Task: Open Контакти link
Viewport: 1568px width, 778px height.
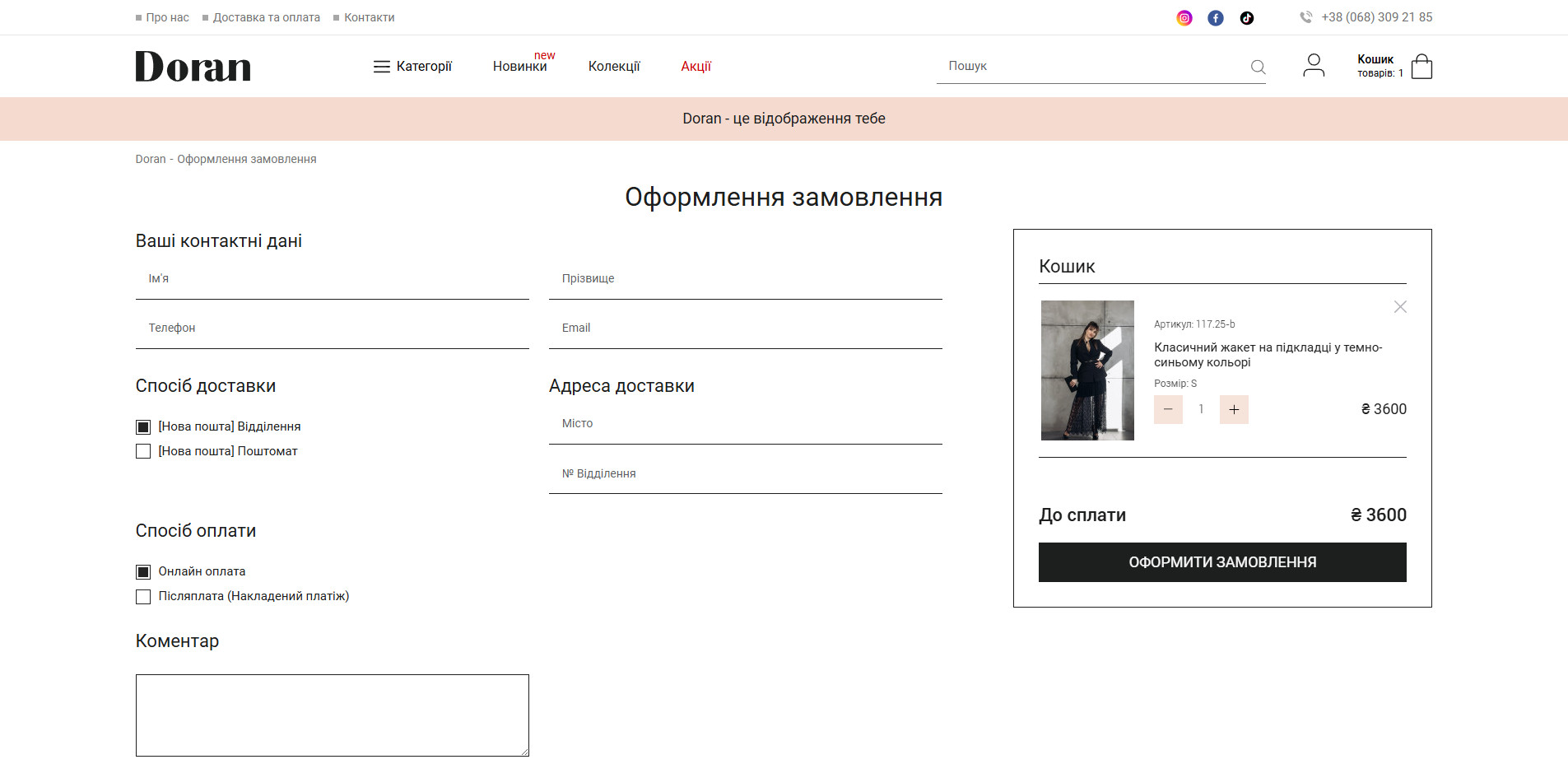Action: tap(369, 17)
